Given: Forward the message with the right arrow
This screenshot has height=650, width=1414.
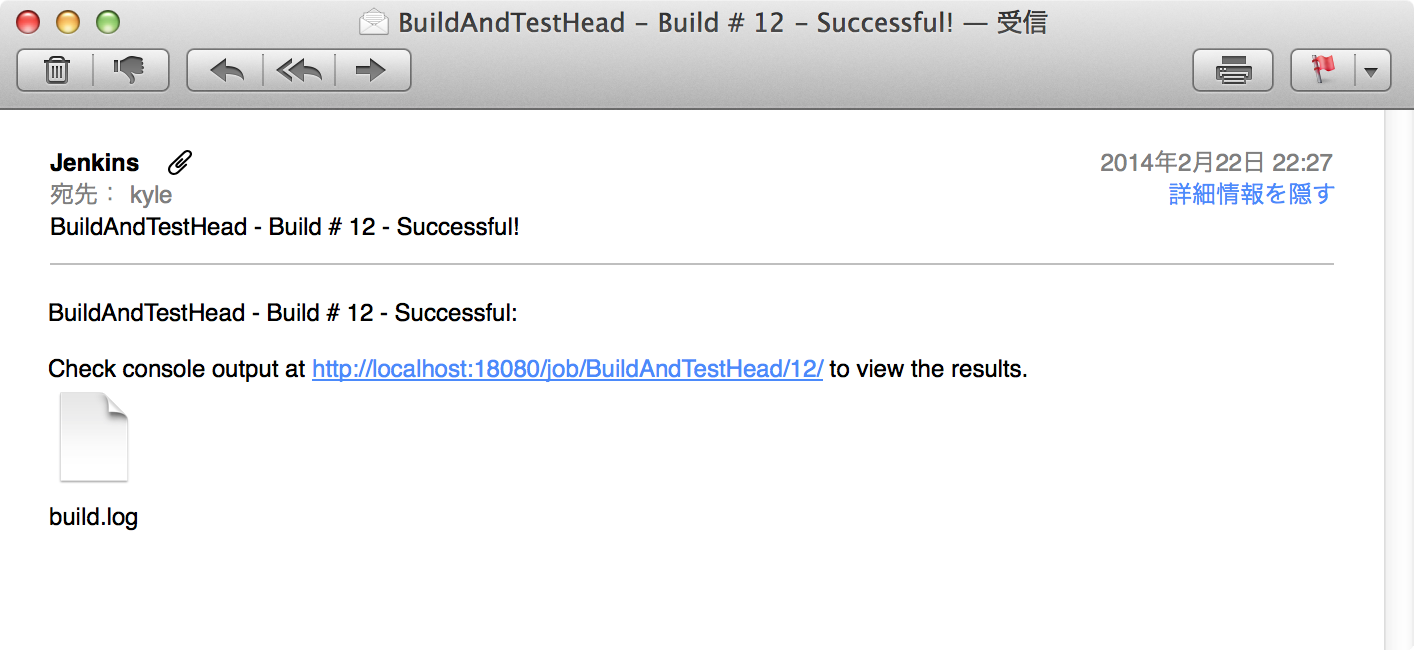Looking at the screenshot, I should tap(372, 70).
